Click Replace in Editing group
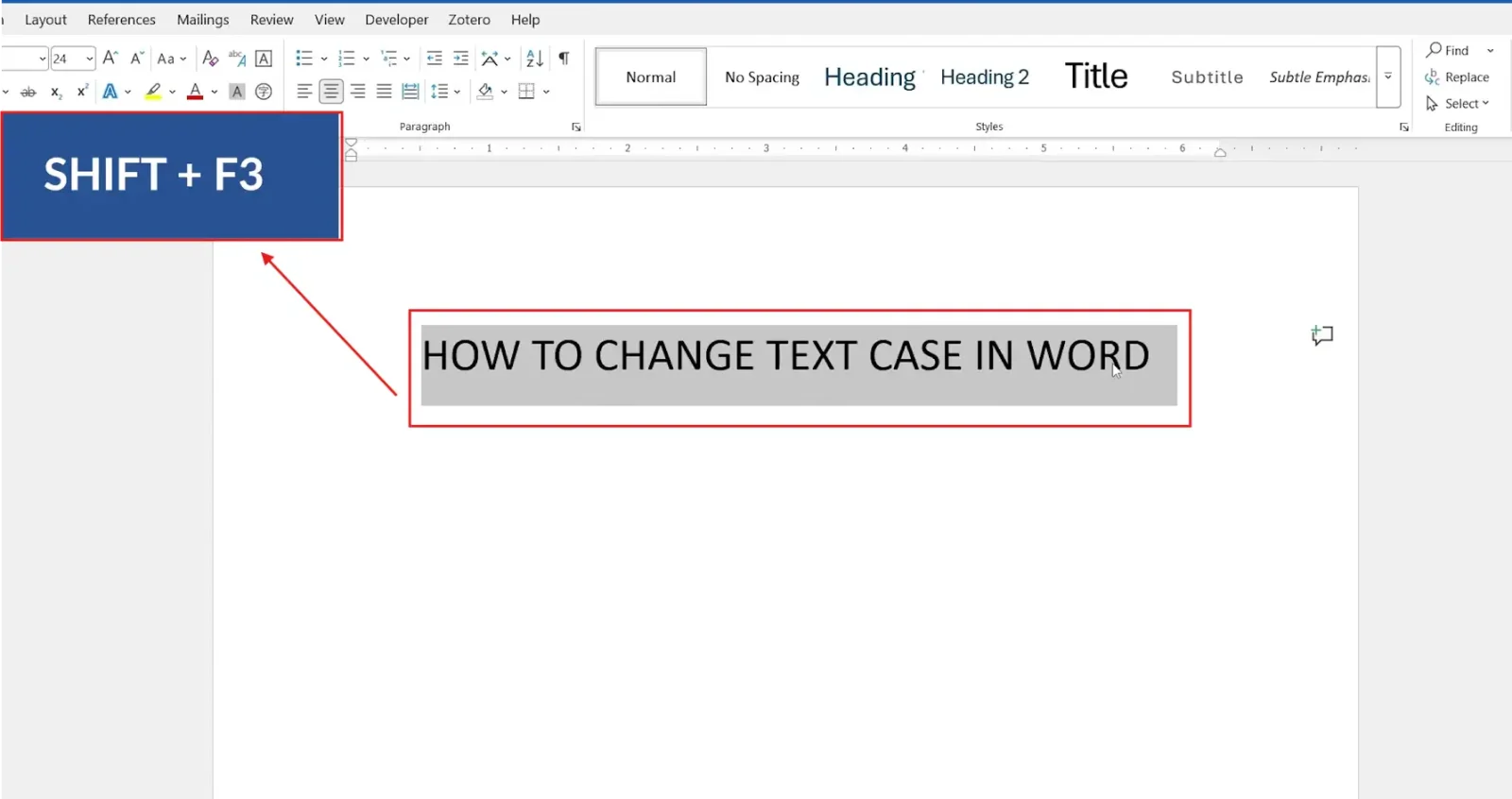1512x799 pixels. click(1457, 76)
